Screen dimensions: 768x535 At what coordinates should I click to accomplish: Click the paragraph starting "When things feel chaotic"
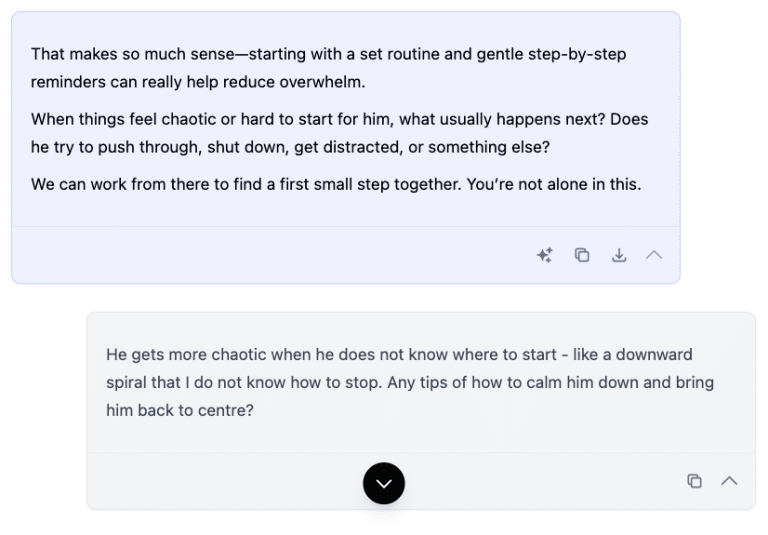tap(339, 132)
